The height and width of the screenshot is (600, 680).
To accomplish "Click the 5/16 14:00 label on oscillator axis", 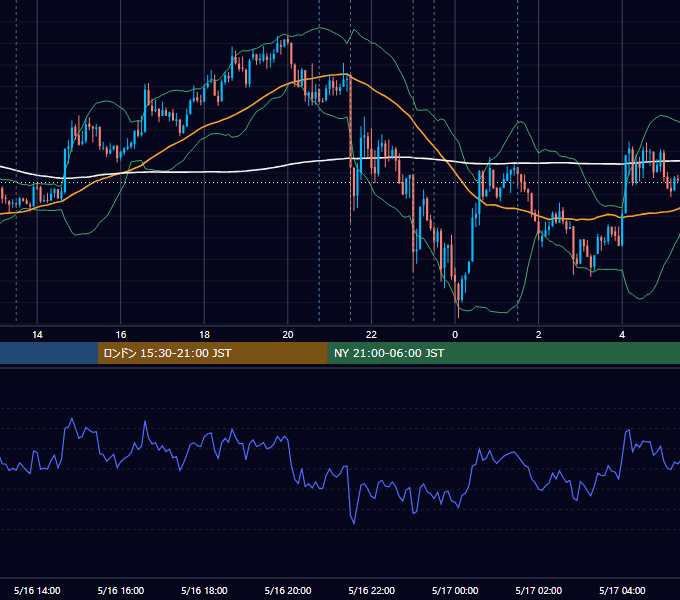I will (x=37, y=590).
